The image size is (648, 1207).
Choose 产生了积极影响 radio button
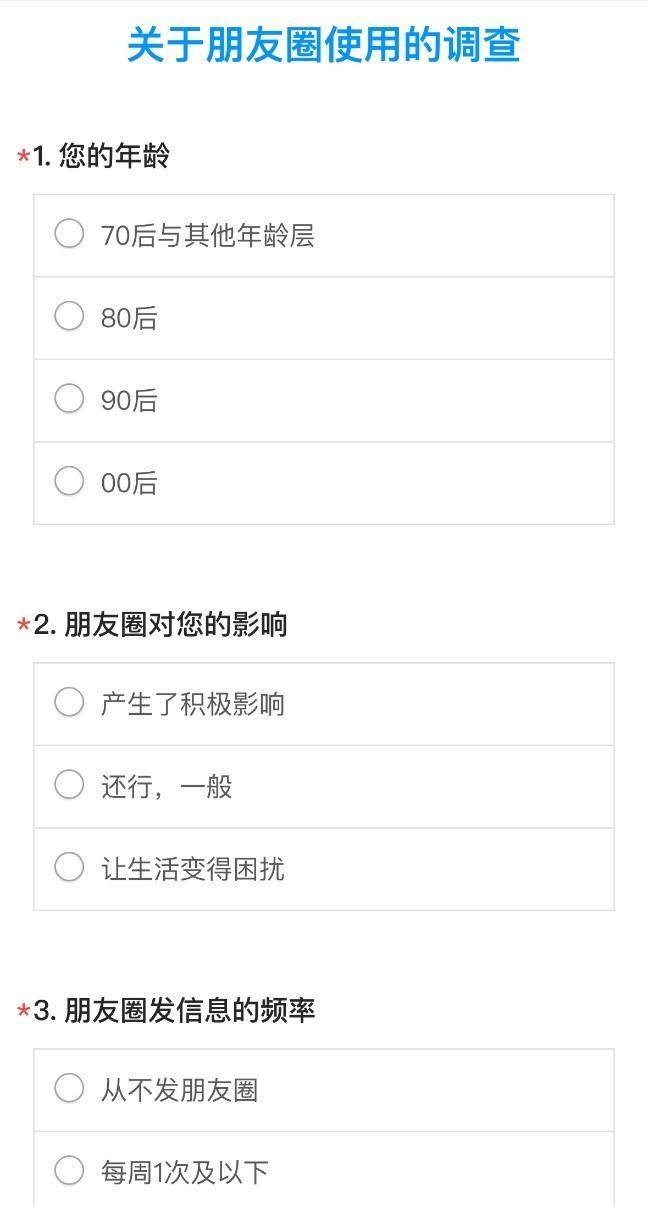point(69,703)
